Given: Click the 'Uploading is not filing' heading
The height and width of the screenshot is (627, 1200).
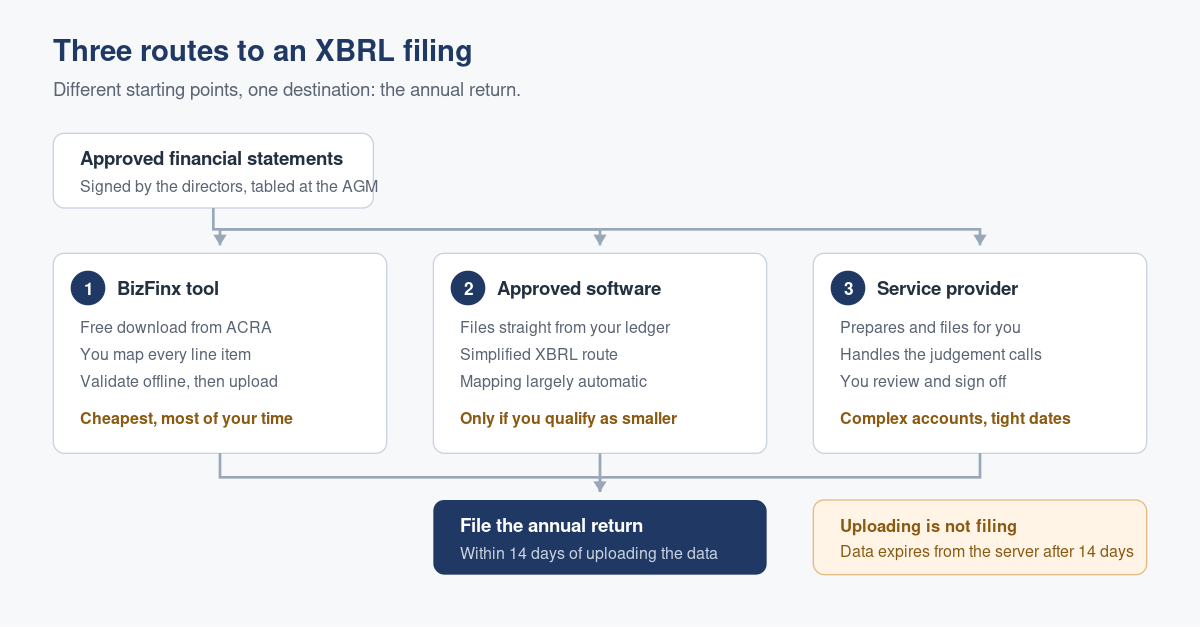Looking at the screenshot, I should [928, 526].
